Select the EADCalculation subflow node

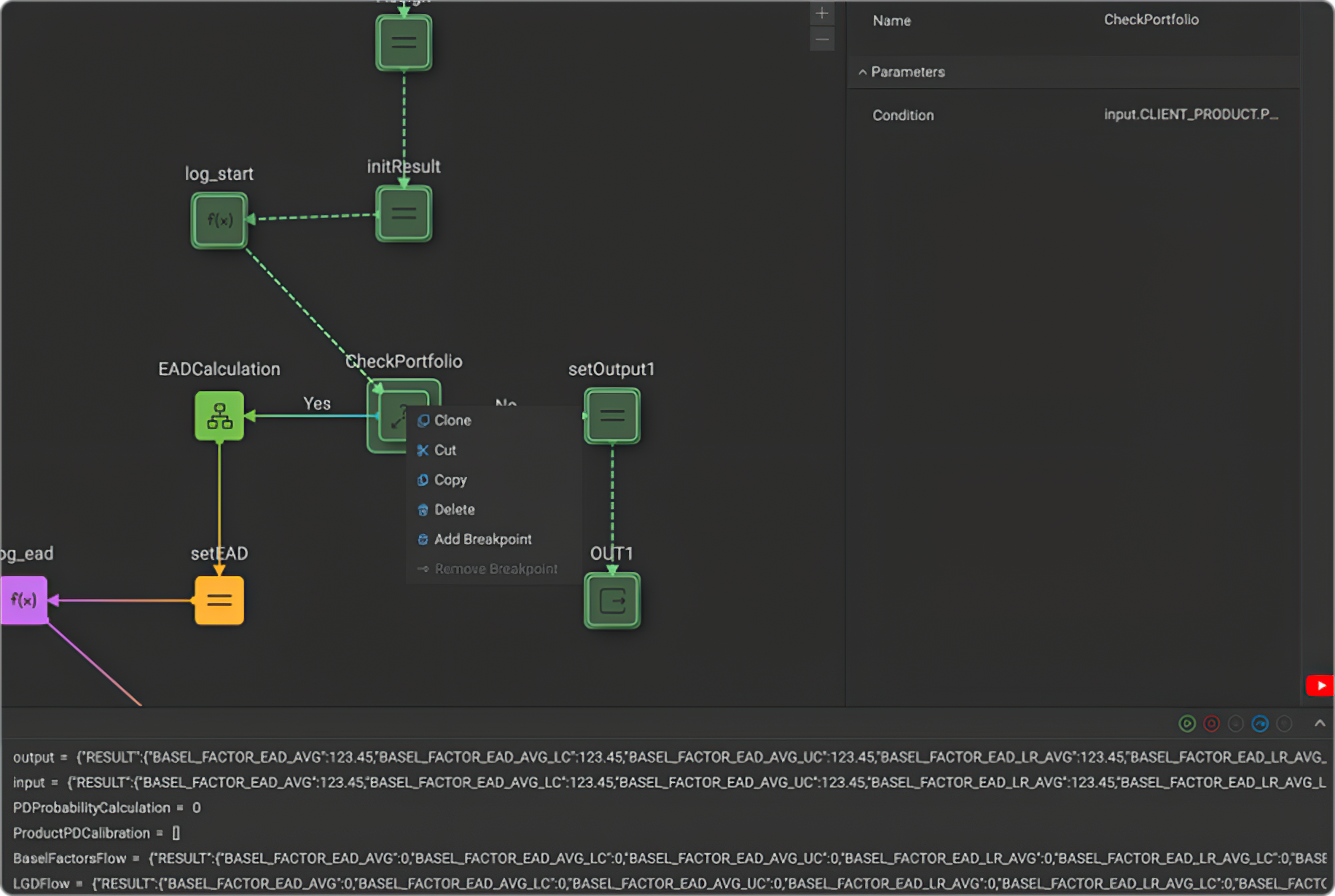219,416
